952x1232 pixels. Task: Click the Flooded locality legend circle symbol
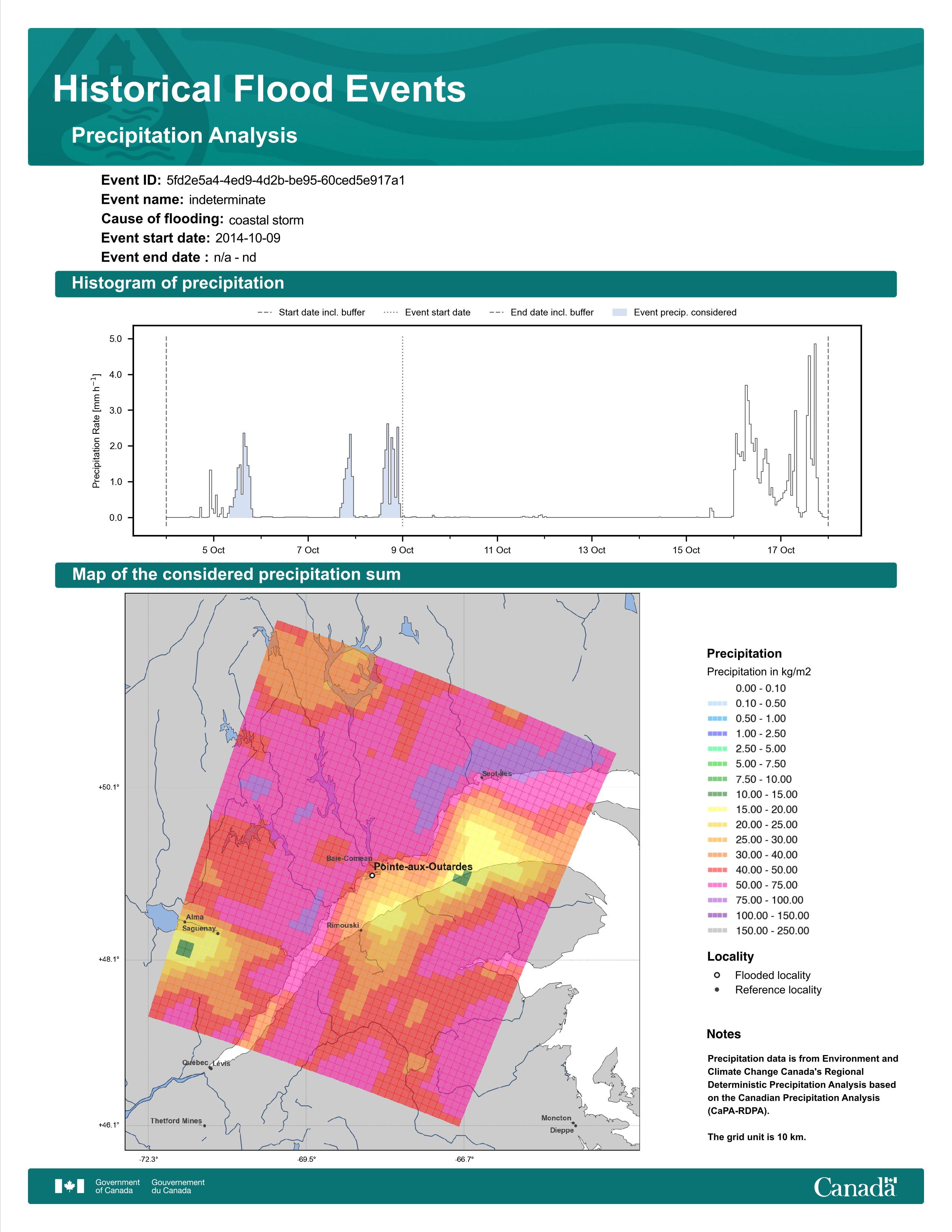pyautogui.click(x=717, y=975)
